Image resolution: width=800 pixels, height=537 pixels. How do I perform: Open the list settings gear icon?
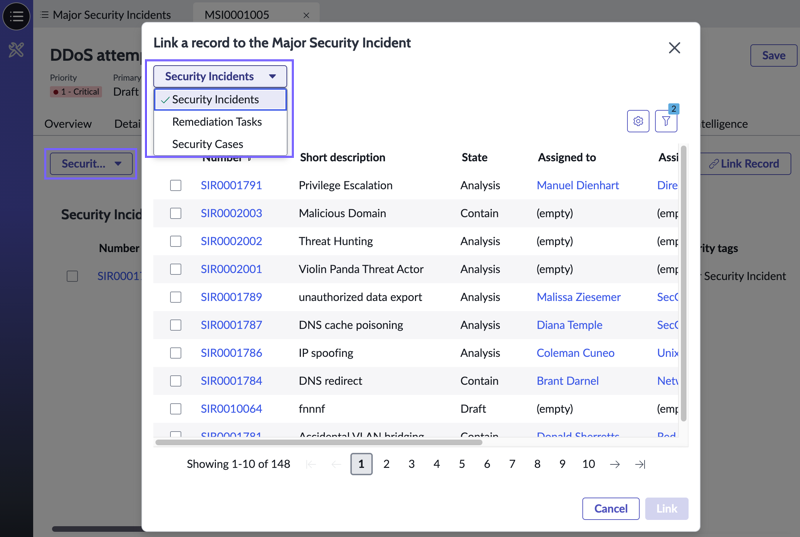pos(638,121)
